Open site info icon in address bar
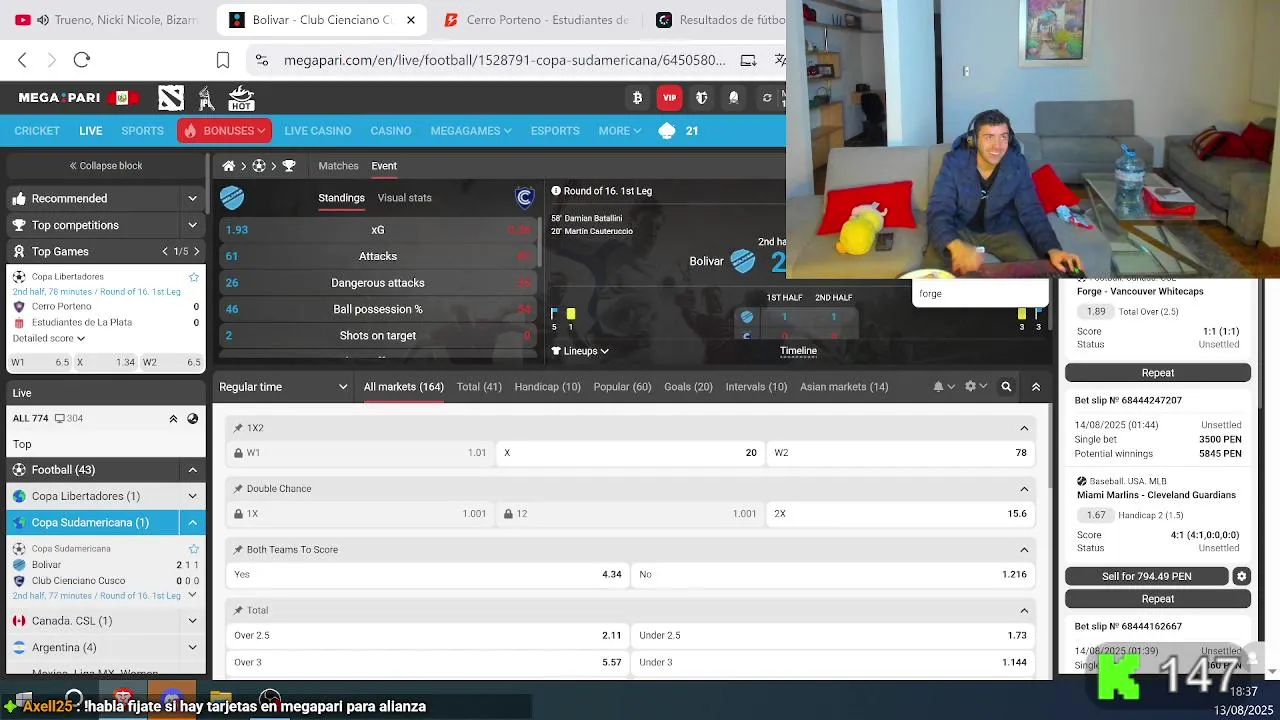The width and height of the screenshot is (1280, 720). [x=262, y=60]
